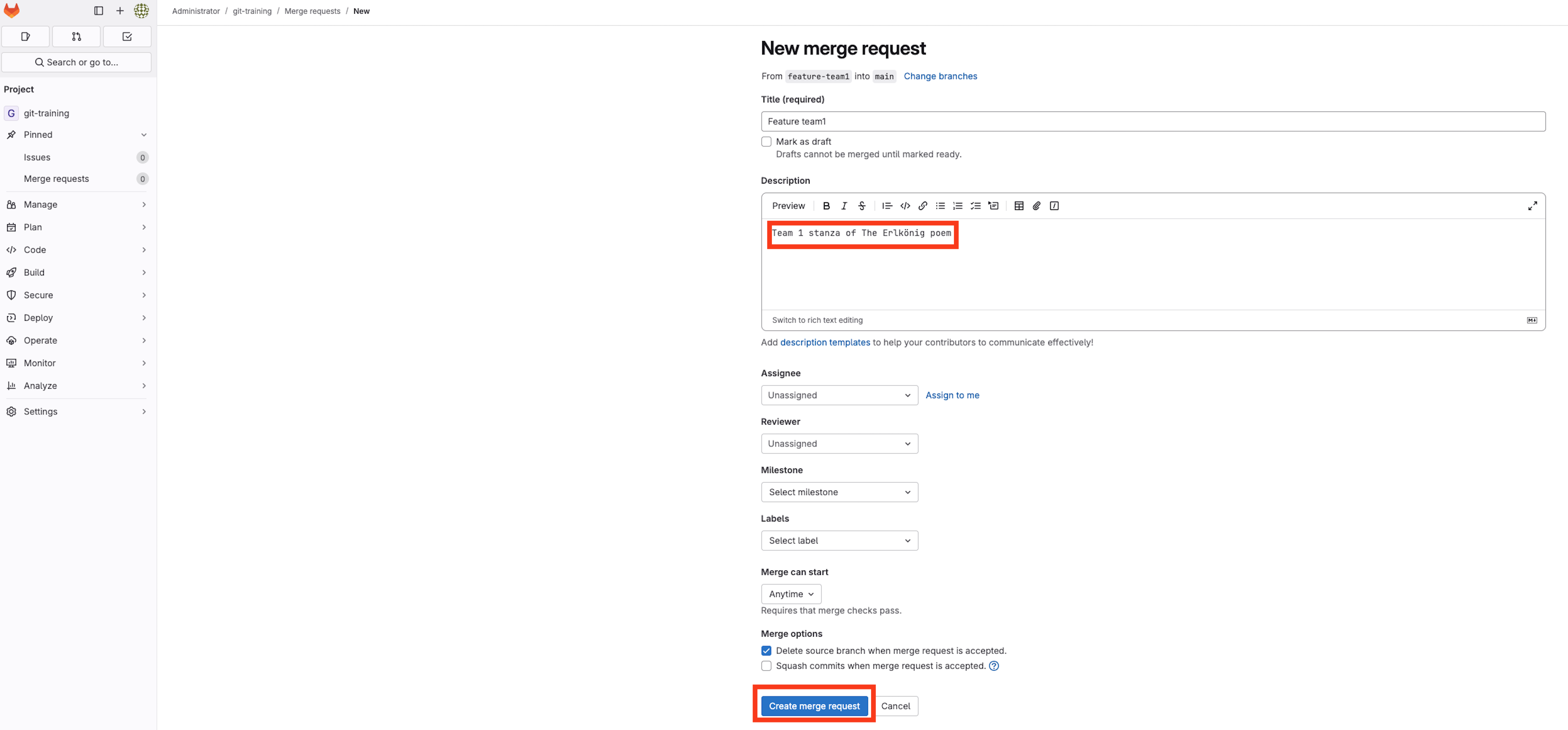Image resolution: width=1568 pixels, height=730 pixels.
Task: Insert a code snippet with the toolbar
Action: pyautogui.click(x=905, y=206)
